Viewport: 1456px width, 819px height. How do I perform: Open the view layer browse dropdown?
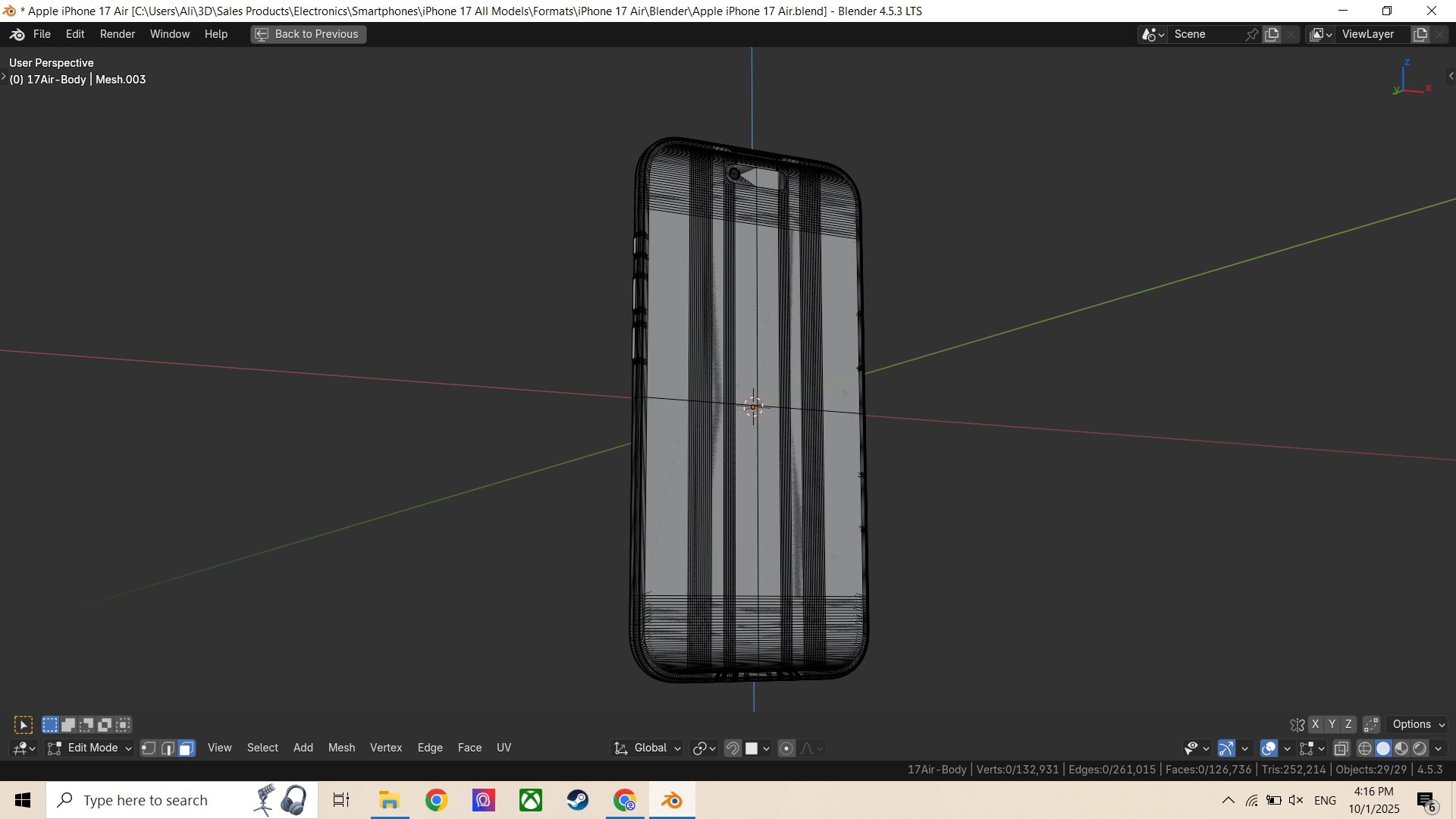coord(1321,34)
